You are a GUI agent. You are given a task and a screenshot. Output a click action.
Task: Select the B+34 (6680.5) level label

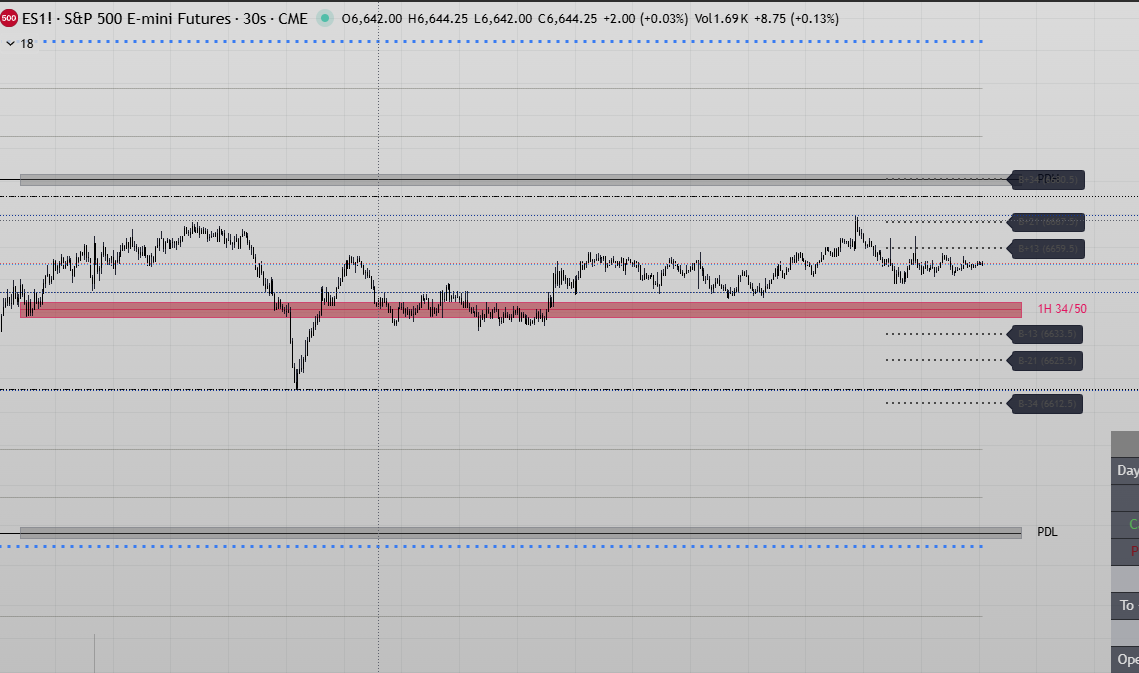click(x=1047, y=180)
